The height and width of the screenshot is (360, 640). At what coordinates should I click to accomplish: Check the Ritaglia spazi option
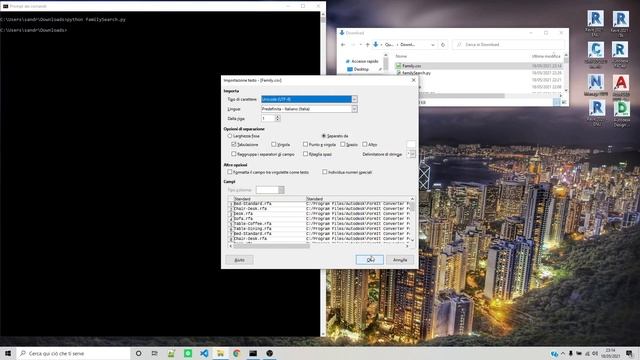(305, 154)
